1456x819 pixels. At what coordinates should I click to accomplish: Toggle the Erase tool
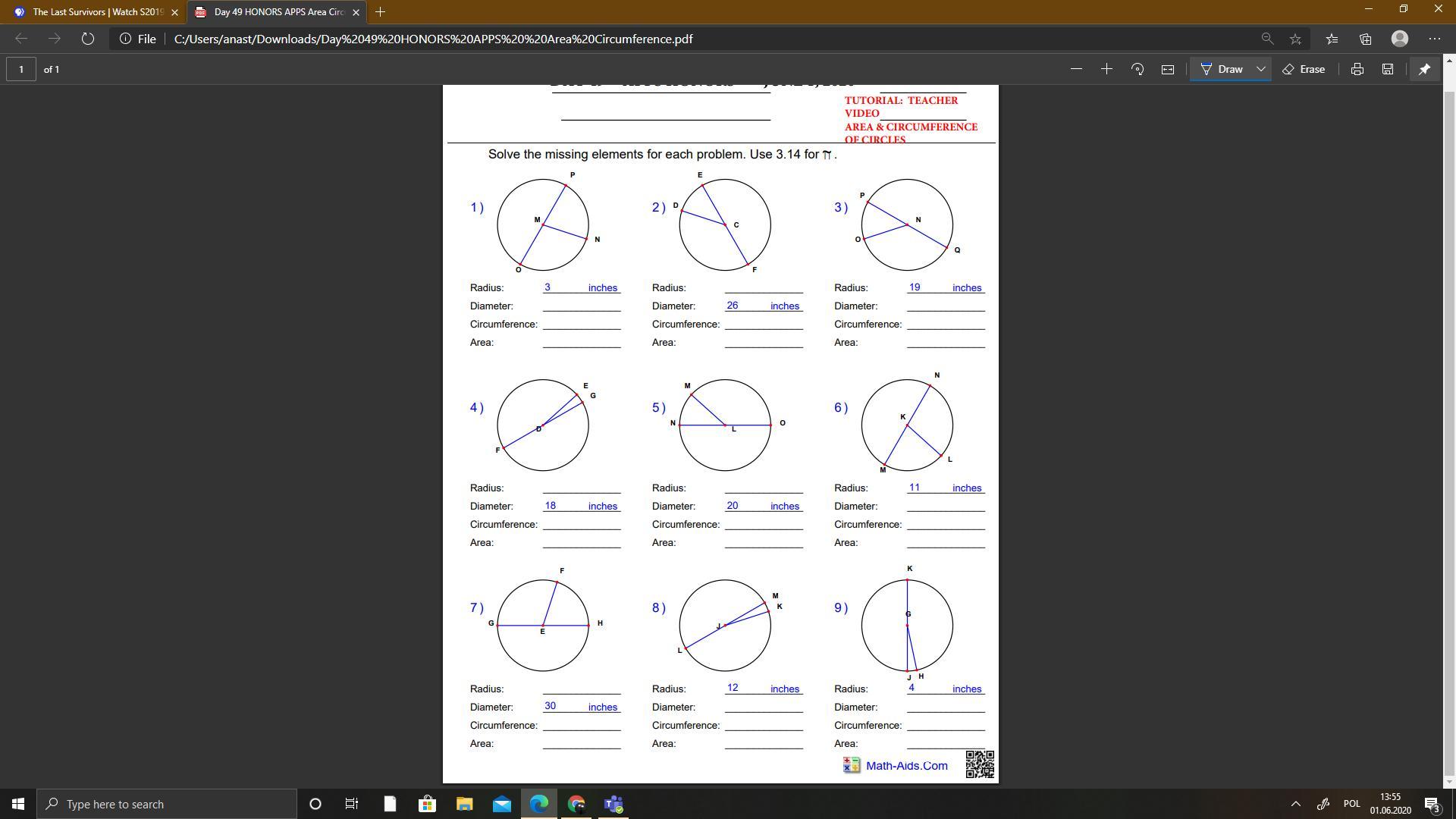tap(1304, 69)
